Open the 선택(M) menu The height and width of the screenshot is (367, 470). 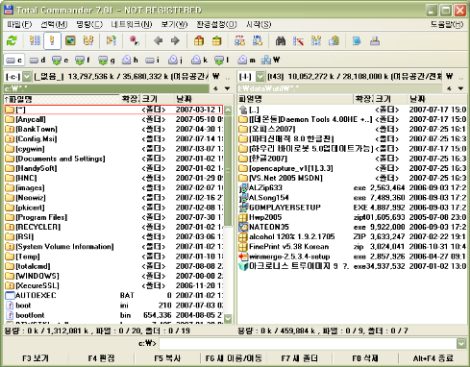point(54,24)
